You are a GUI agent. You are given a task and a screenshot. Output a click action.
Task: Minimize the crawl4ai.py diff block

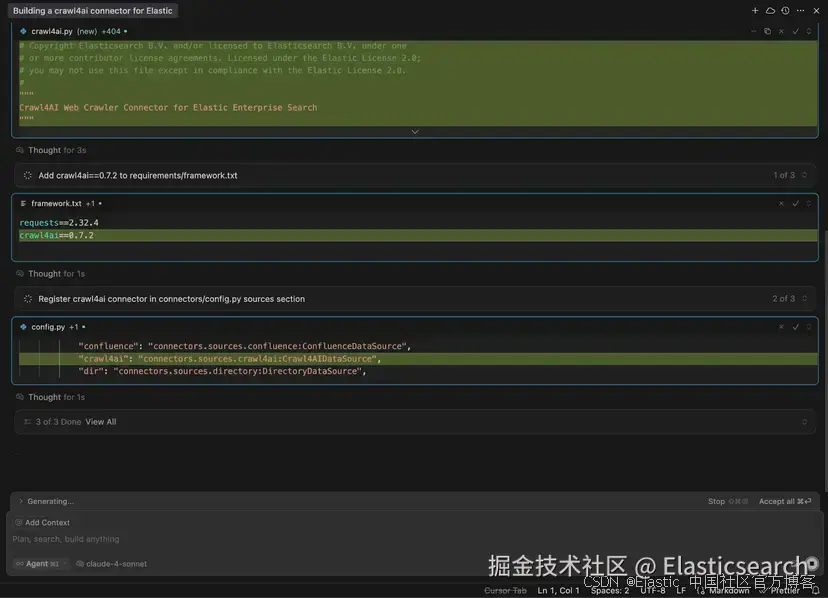click(x=754, y=31)
